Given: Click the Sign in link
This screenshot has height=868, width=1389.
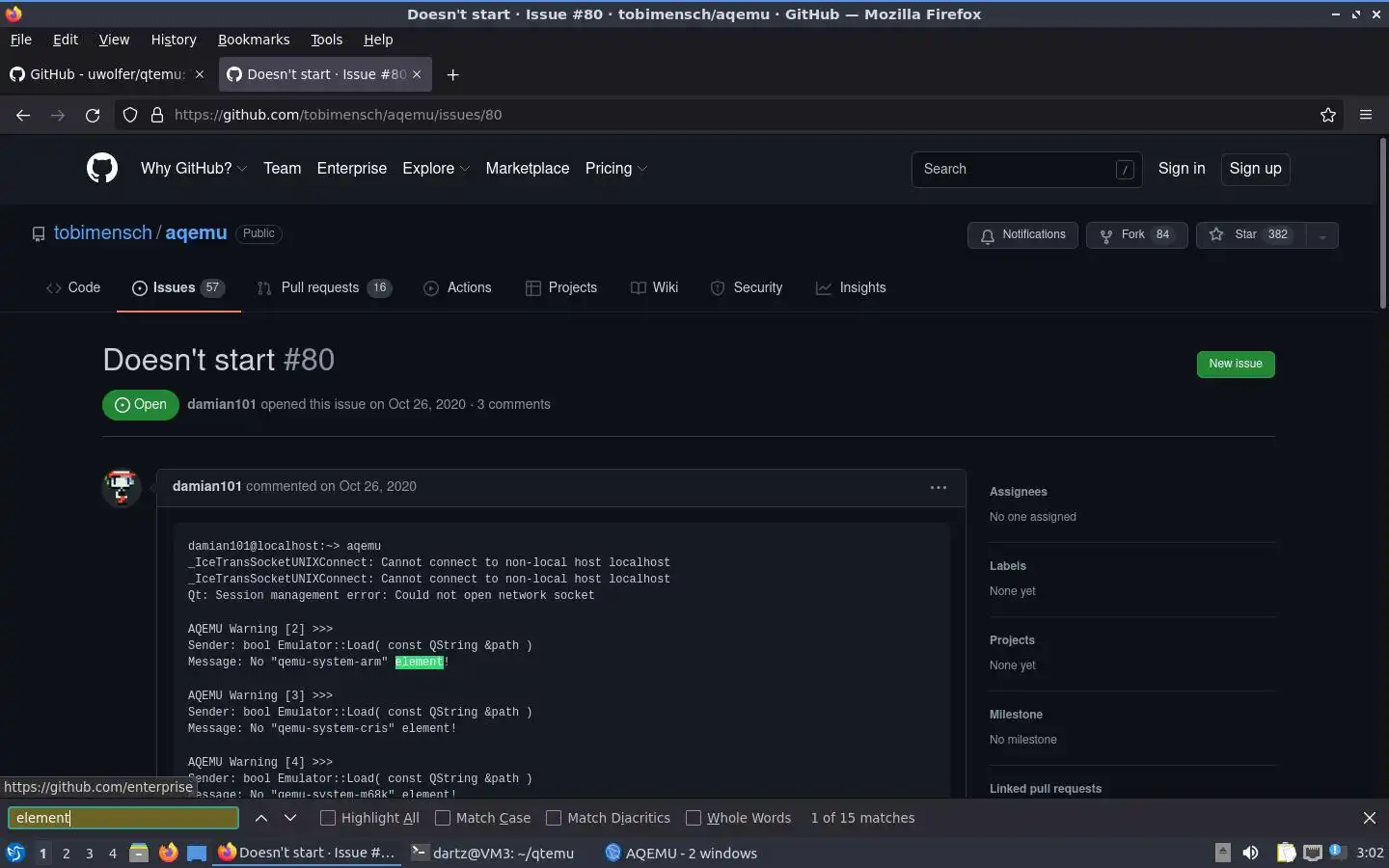Looking at the screenshot, I should click(1182, 168).
